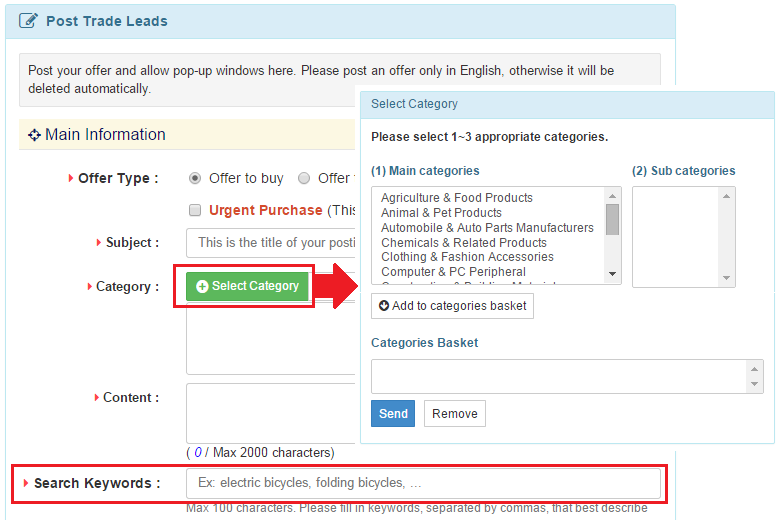Image resolution: width=780 pixels, height=520 pixels.
Task: Click the Sub categories scroll down arrow
Action: pos(727,278)
